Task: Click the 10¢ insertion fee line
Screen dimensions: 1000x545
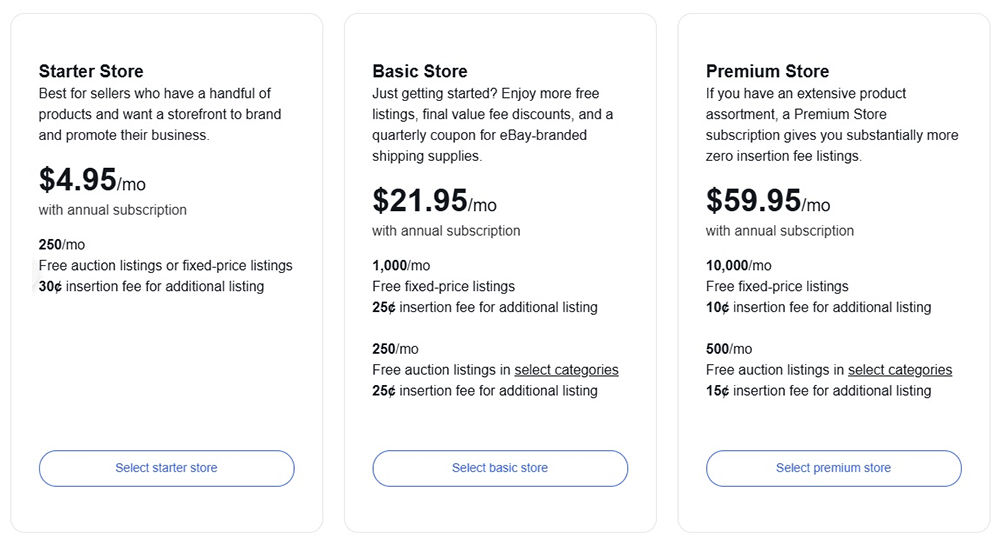Action: click(818, 308)
